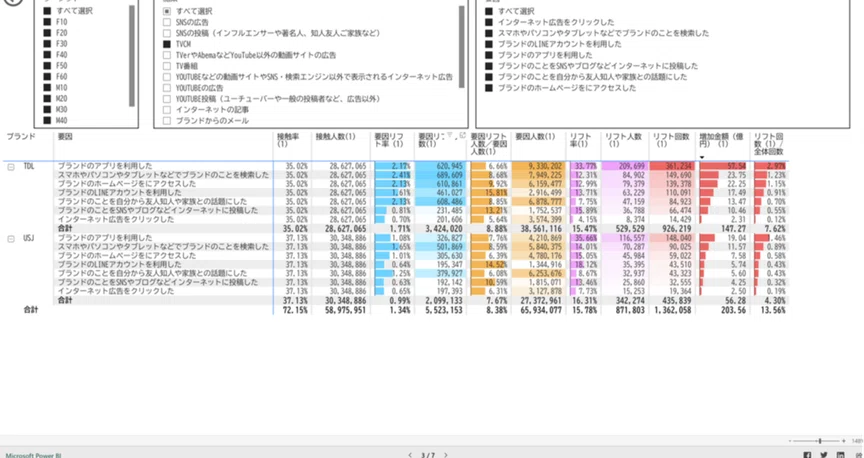The height and width of the screenshot is (458, 864).
Task: Go to the next report page
Action: pyautogui.click(x=446, y=455)
